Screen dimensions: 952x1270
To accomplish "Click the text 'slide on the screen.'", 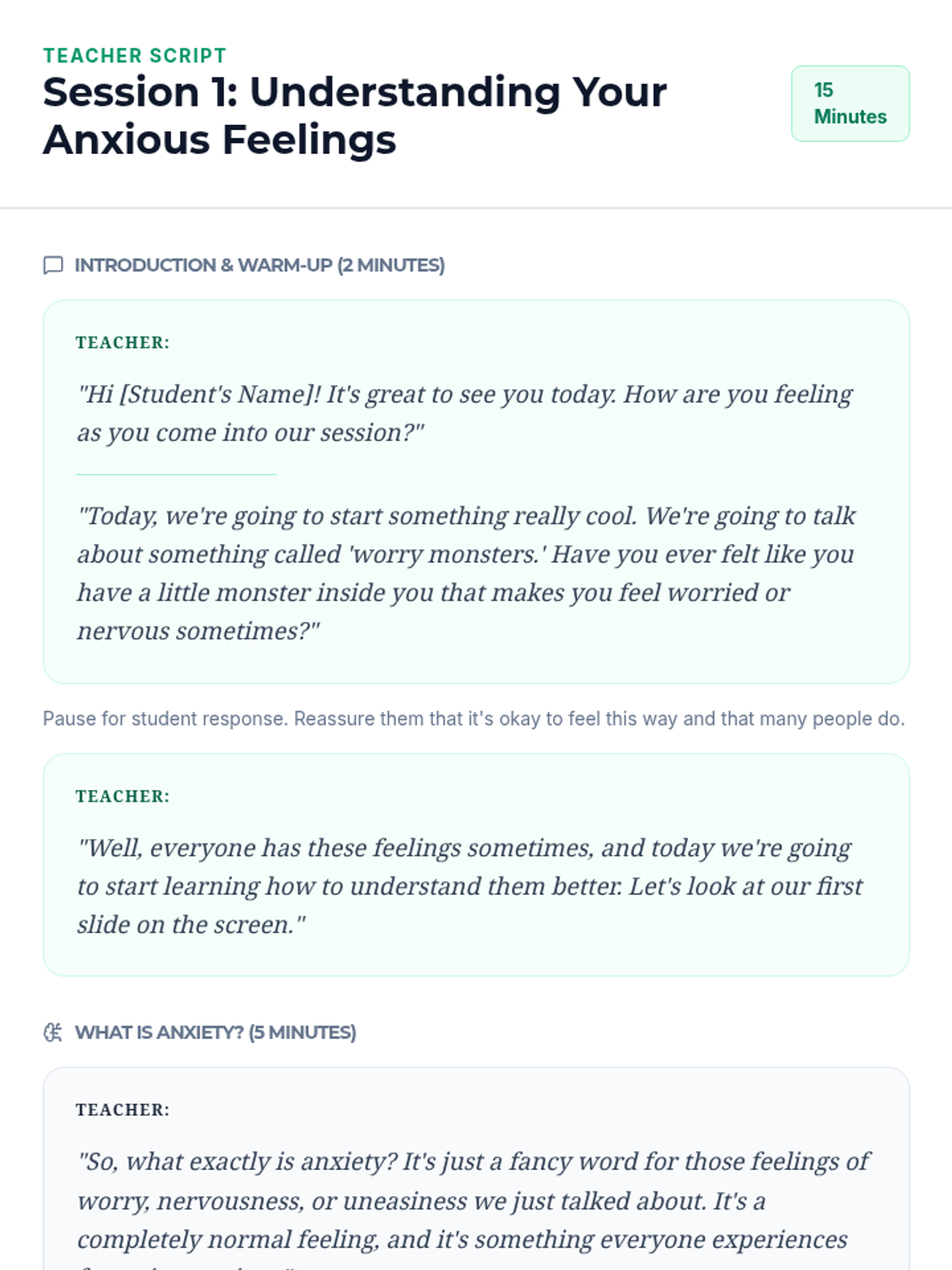I will tap(191, 925).
